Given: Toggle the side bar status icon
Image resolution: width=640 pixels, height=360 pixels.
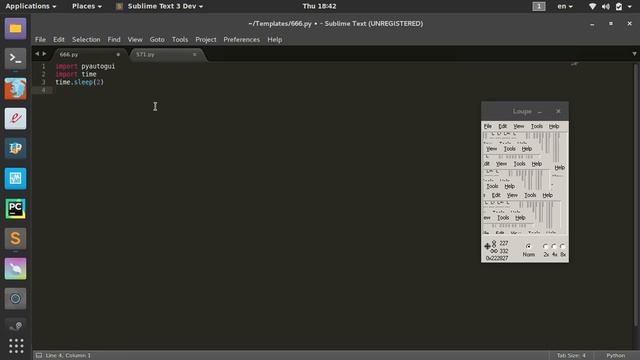Looking at the screenshot, I should (39, 356).
